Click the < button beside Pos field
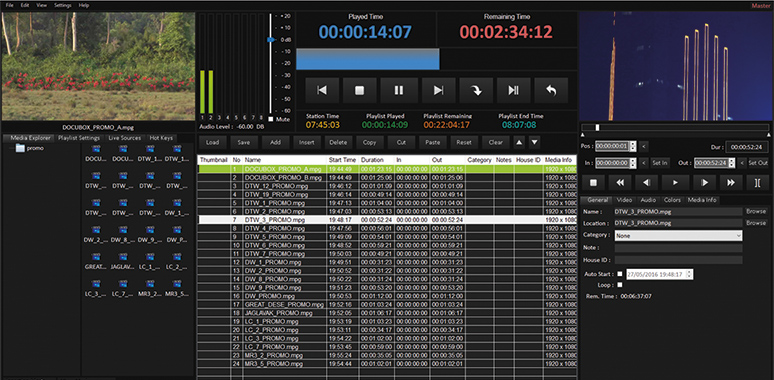The height and width of the screenshot is (380, 774). 644,146
